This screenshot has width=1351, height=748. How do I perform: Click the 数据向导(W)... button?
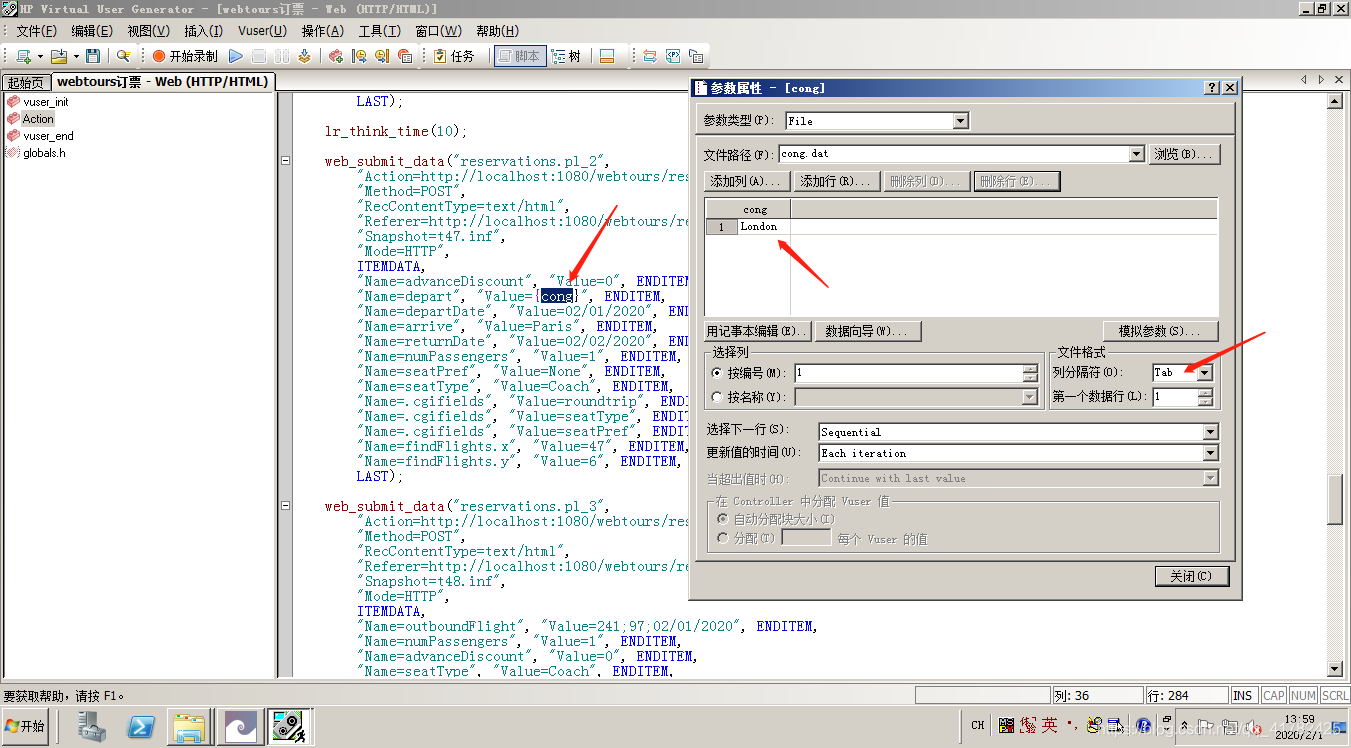(x=866, y=331)
